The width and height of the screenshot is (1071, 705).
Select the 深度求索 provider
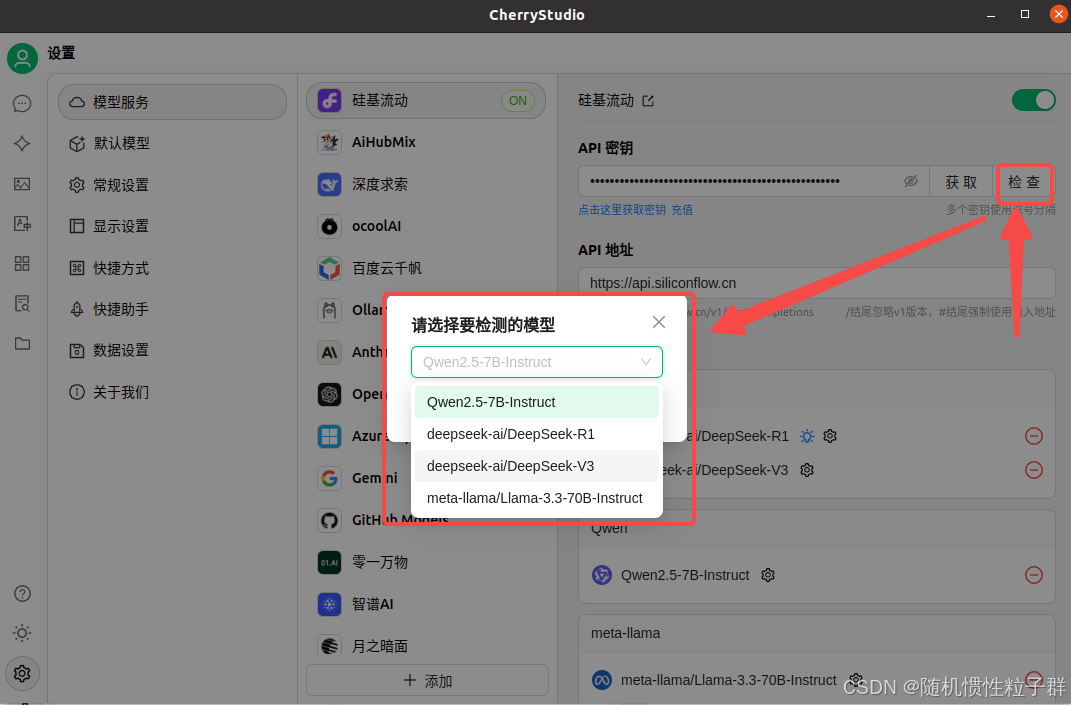click(426, 184)
